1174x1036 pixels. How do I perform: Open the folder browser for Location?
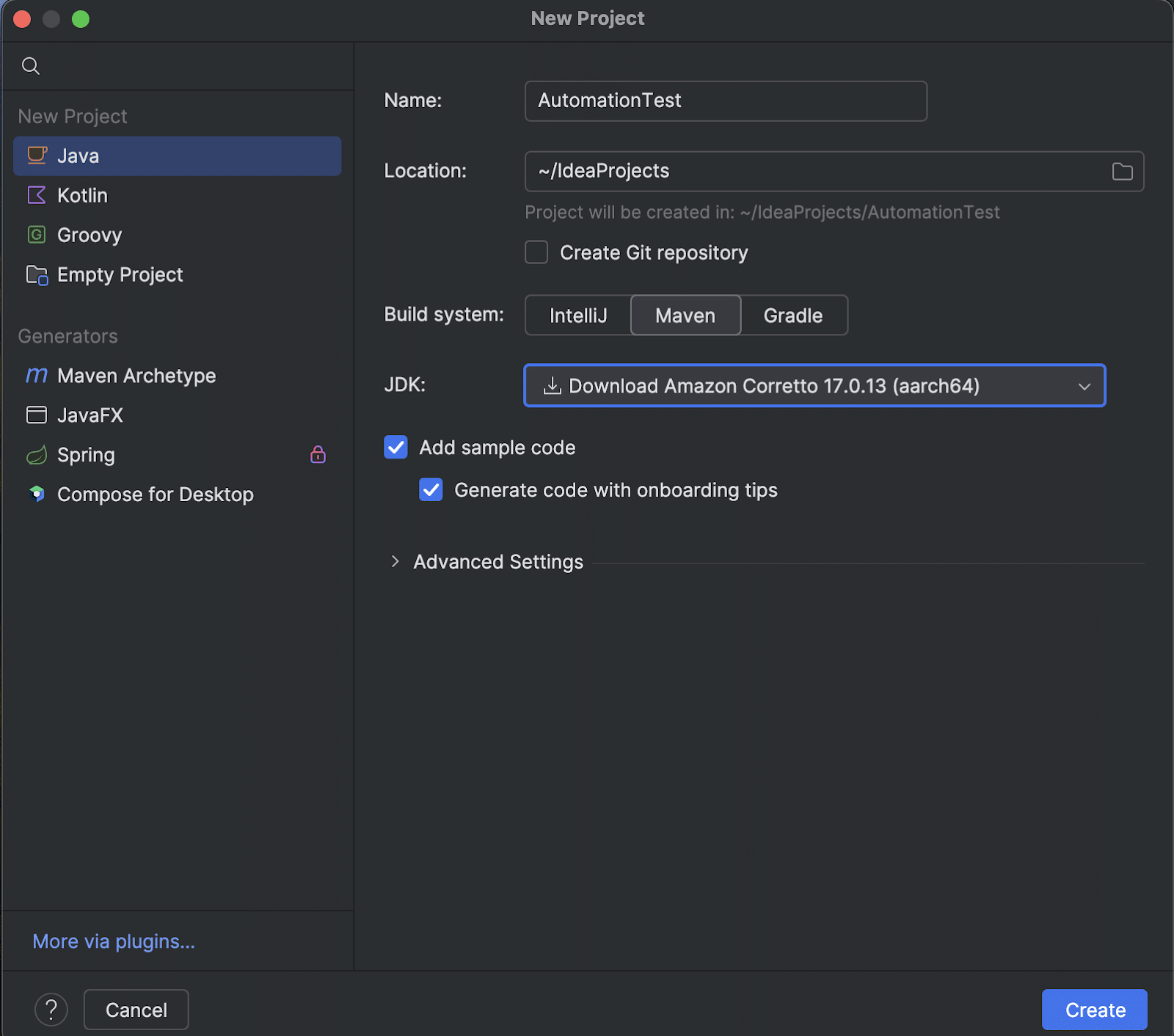point(1122,171)
